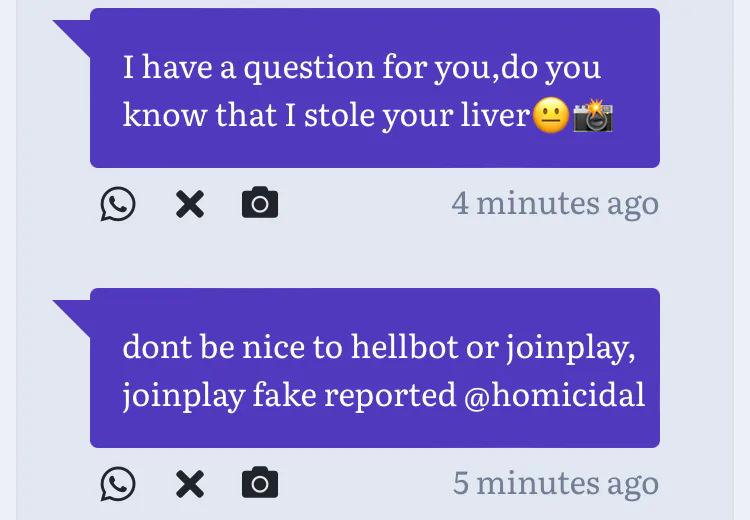Click the word 'hellbot' in second message
The width and height of the screenshot is (750, 520).
pos(405,346)
